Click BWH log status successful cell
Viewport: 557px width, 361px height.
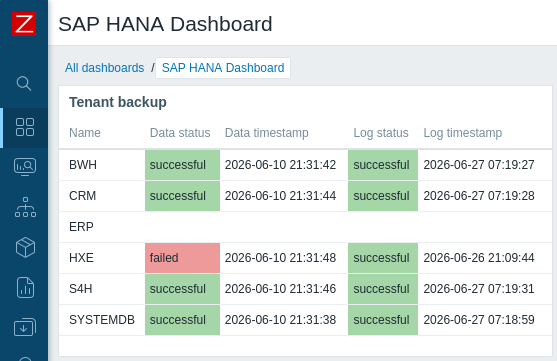click(x=383, y=165)
